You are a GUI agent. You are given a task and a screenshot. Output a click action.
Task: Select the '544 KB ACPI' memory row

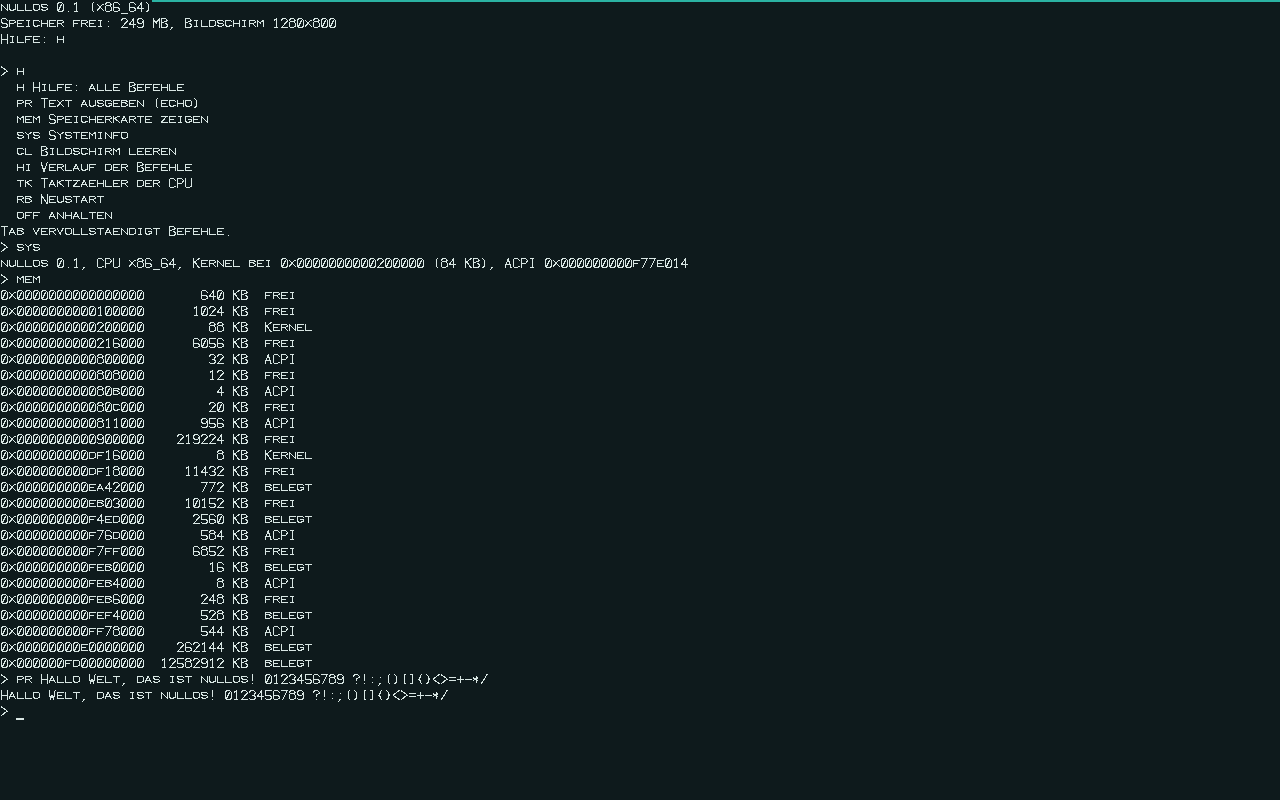coord(148,631)
